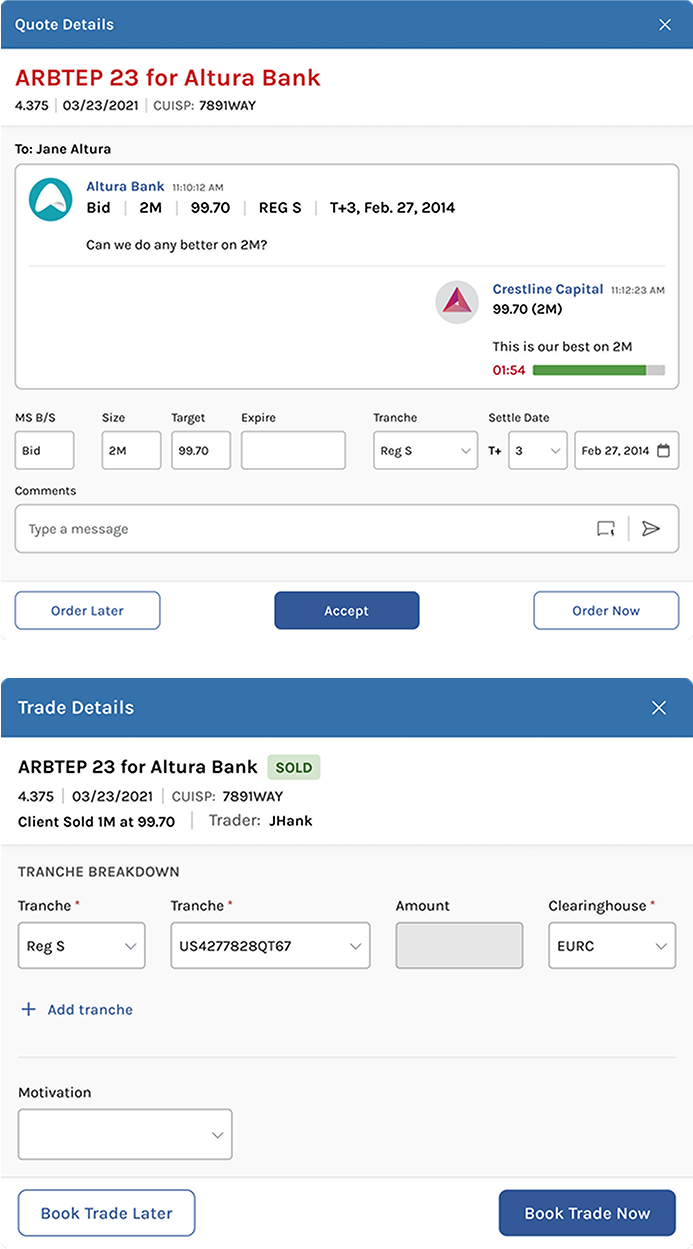This screenshot has width=693, height=1249.
Task: Click the Add tranche link
Action: pos(90,1010)
